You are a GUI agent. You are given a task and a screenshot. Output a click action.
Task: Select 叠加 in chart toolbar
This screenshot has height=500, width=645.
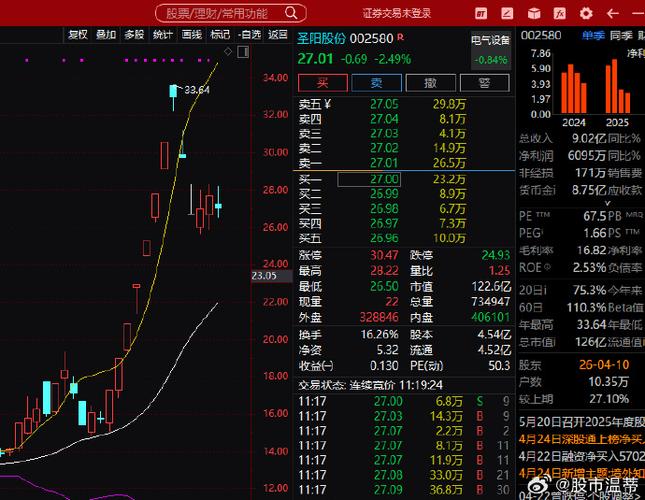[x=106, y=35]
